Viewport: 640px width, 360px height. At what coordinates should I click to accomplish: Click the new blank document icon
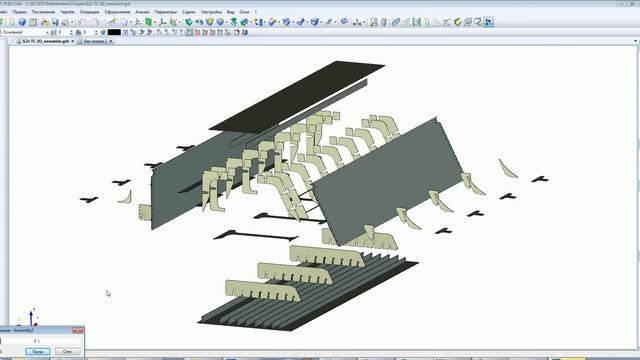12,22
